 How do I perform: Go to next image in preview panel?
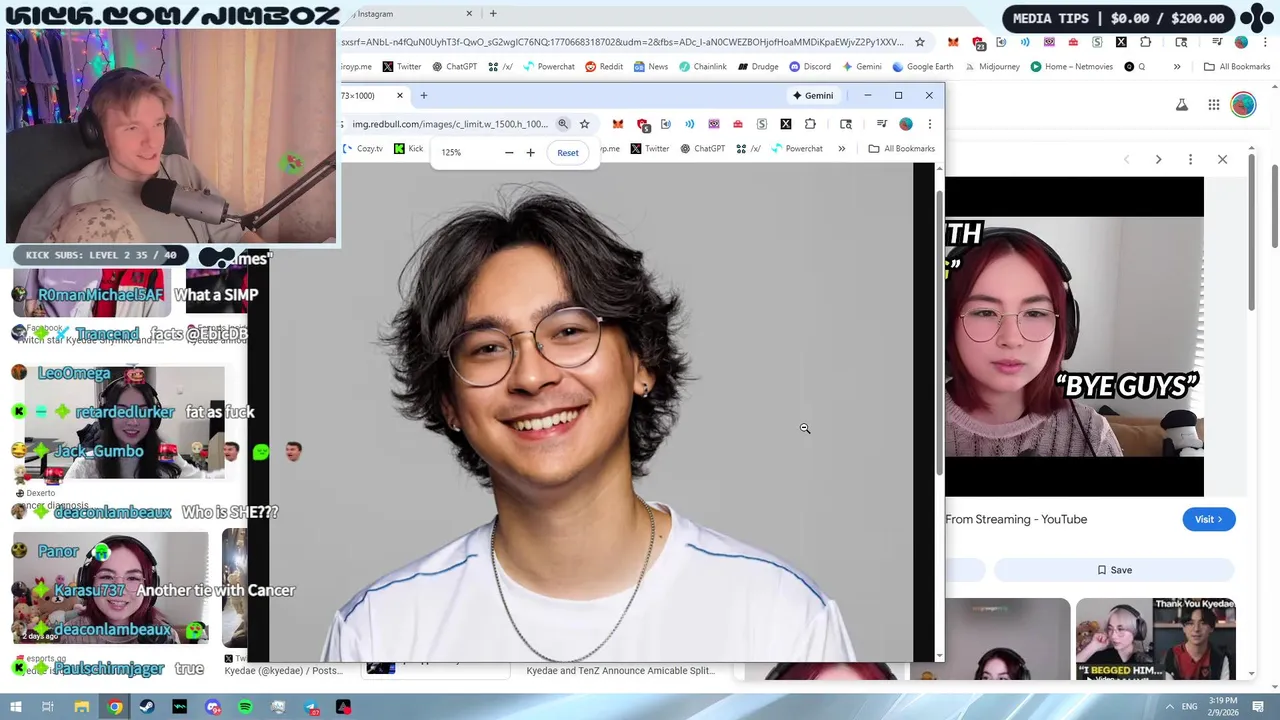1158,160
